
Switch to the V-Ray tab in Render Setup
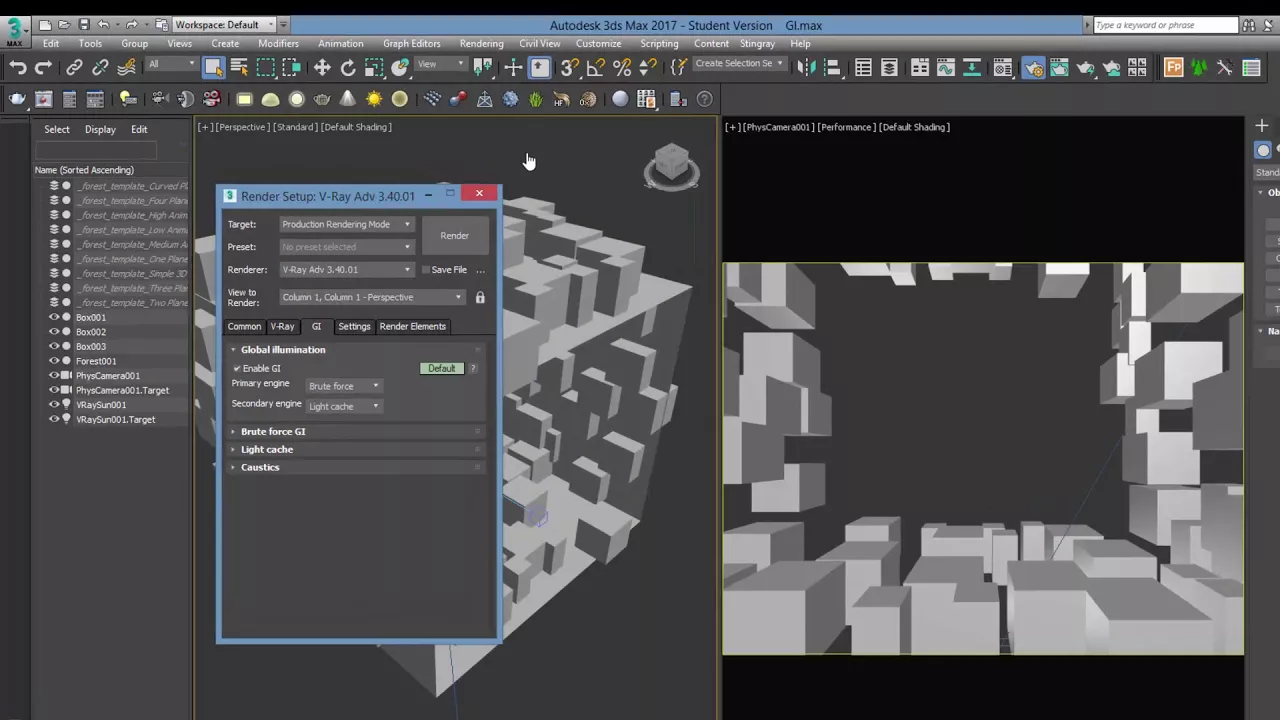pyautogui.click(x=282, y=327)
